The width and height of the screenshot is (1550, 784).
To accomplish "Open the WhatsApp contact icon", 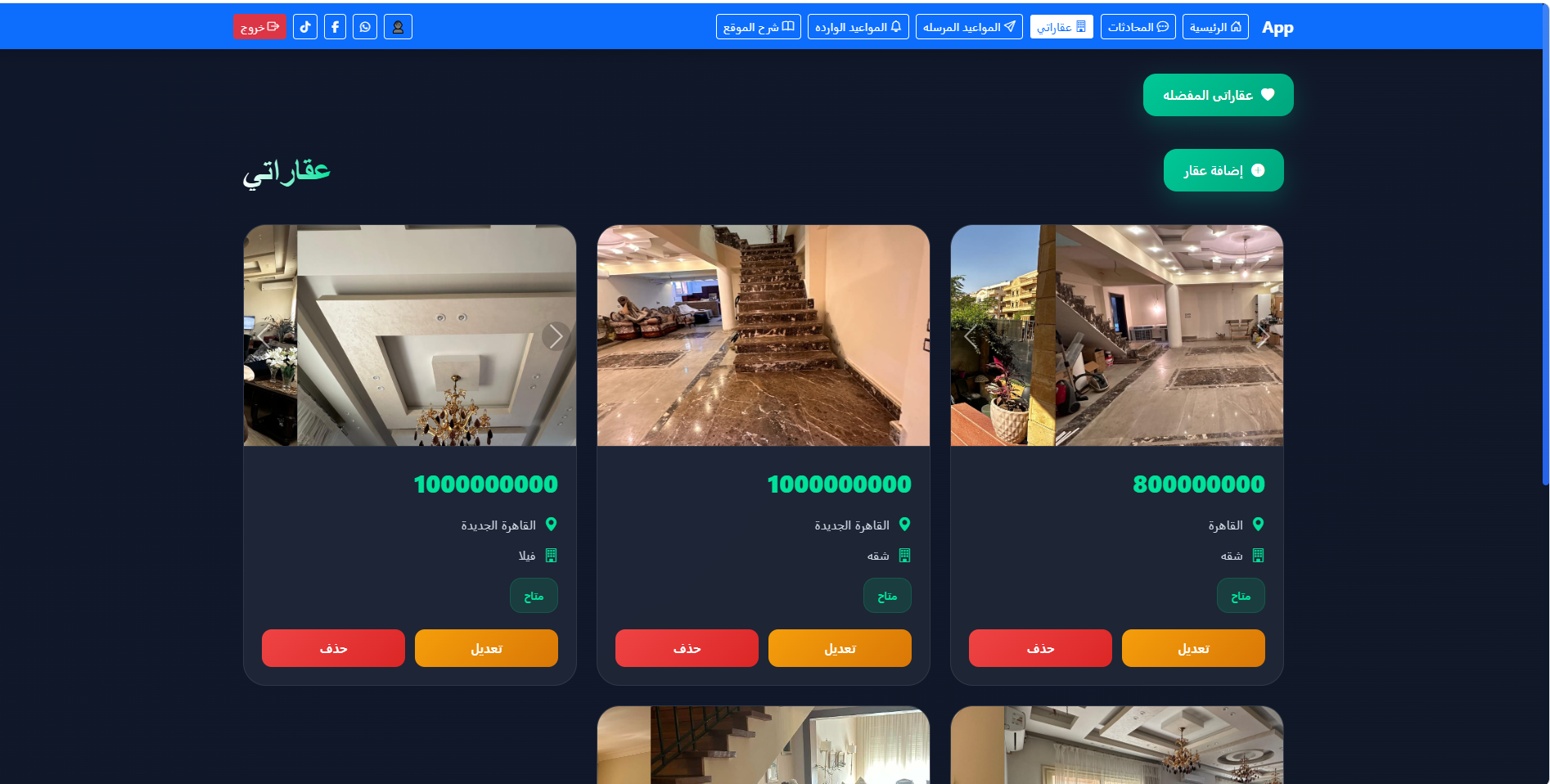I will pyautogui.click(x=365, y=27).
